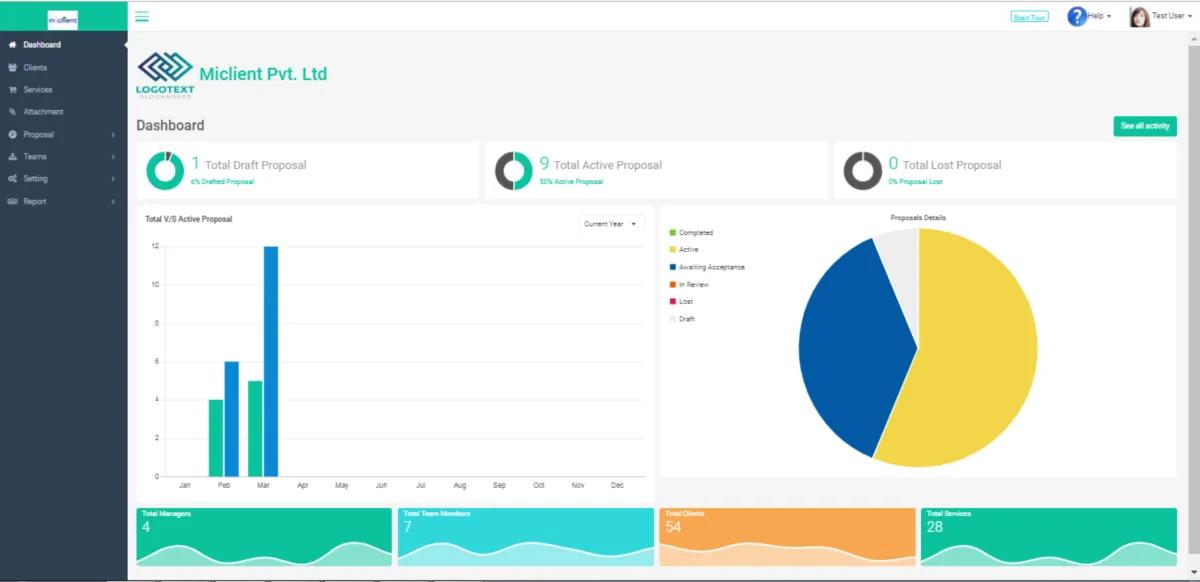
Task: Click the Attachment paperclip icon in sidebar
Action: click(x=12, y=112)
